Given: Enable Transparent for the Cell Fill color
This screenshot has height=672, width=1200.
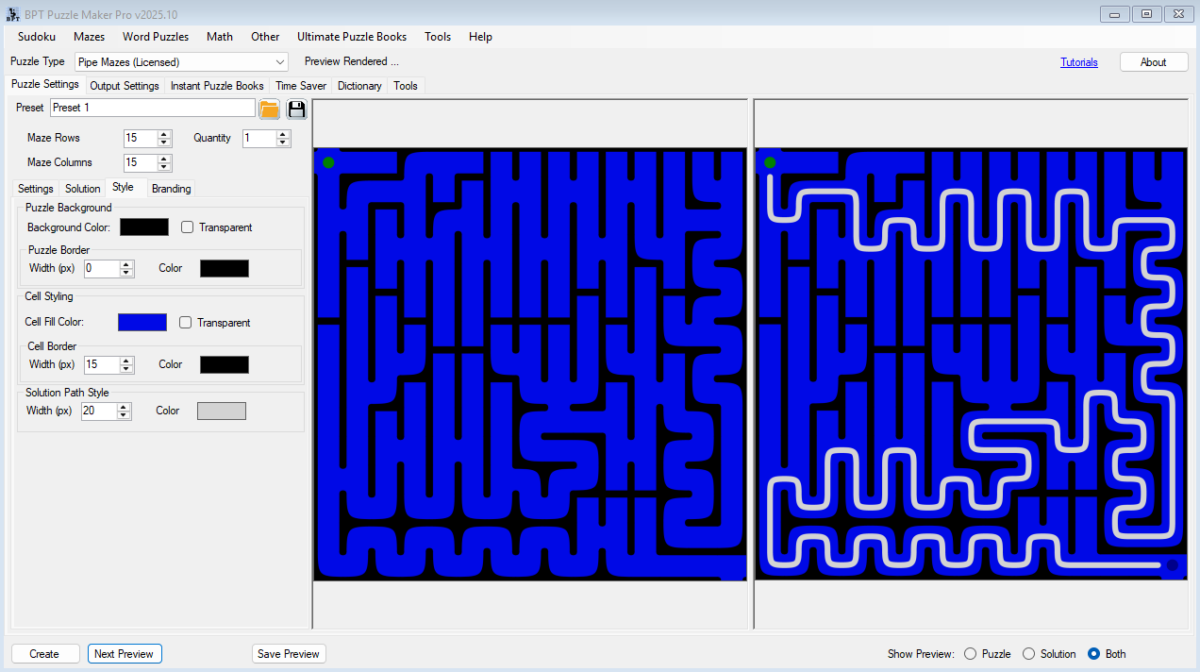Looking at the screenshot, I should click(187, 322).
